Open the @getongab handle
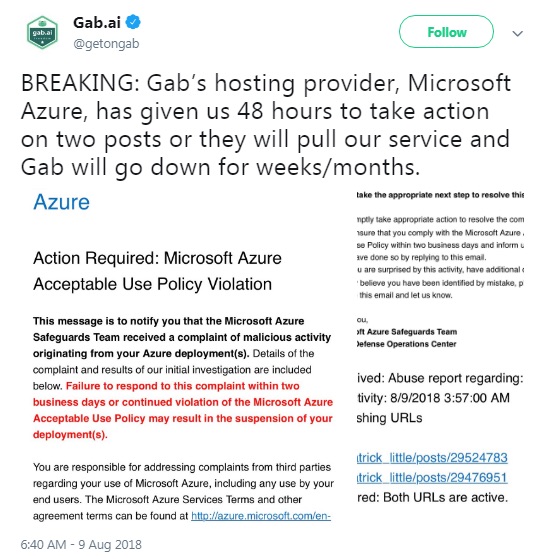Image resolution: width=549 pixels, height=559 pixels. pos(106,43)
